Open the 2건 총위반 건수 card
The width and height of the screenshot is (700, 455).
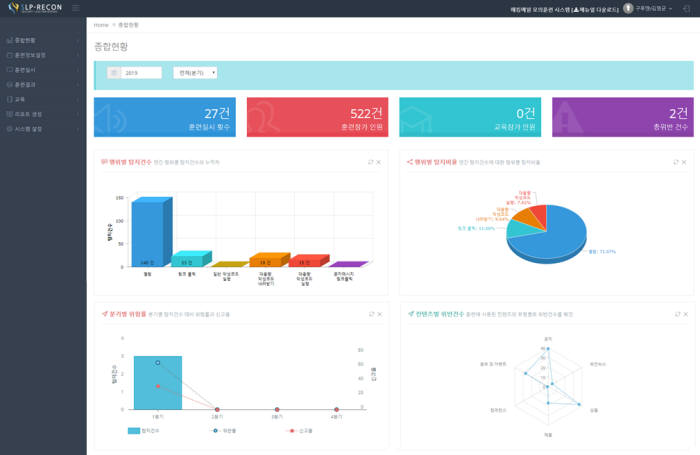point(623,117)
